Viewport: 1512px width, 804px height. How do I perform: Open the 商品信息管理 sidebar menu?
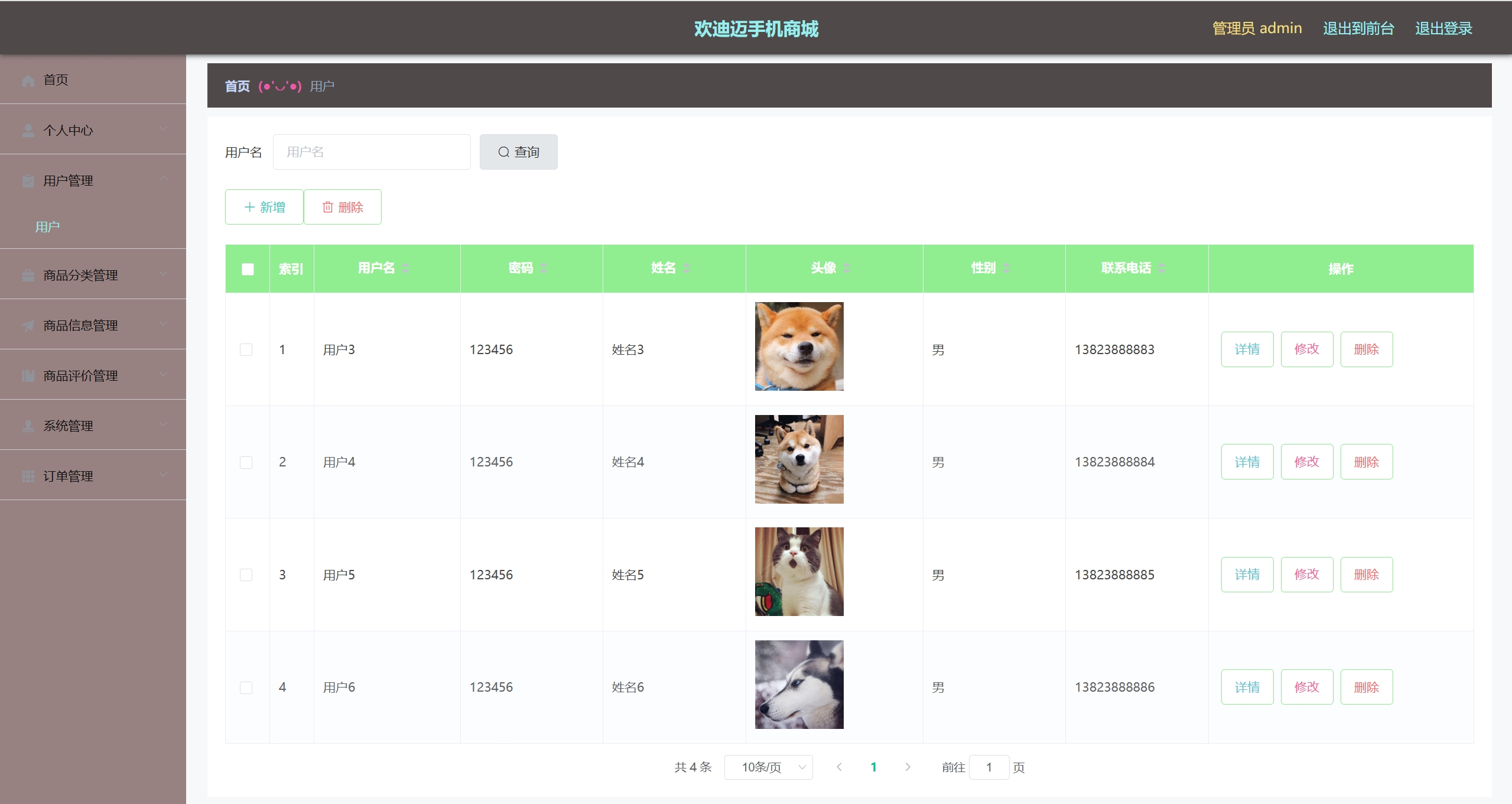point(93,325)
